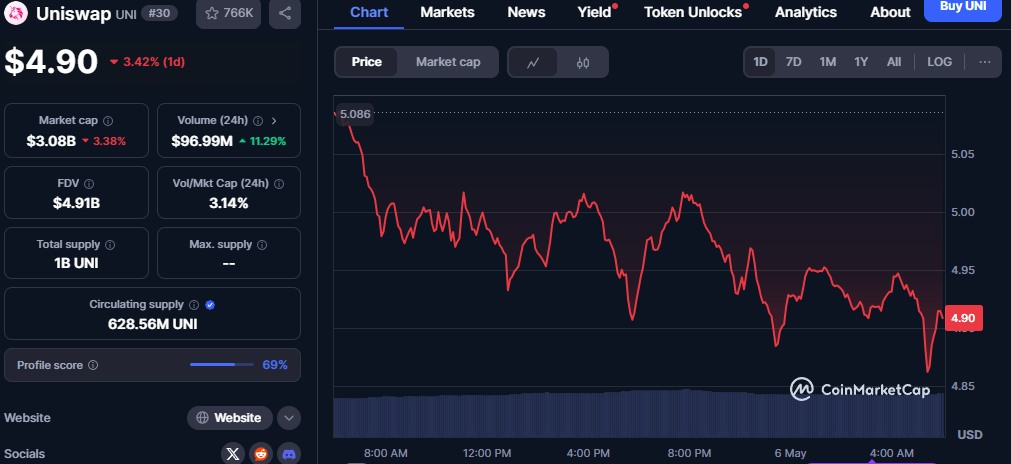Click the $96.99M volume value
This screenshot has width=1011, height=464.
coord(202,141)
